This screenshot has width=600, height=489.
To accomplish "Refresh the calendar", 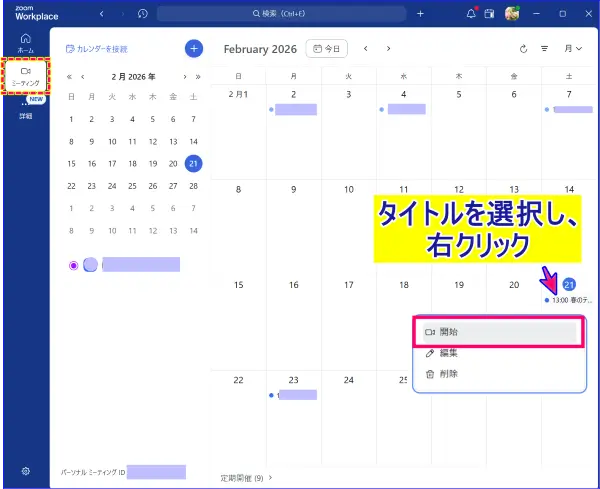I will coord(523,49).
